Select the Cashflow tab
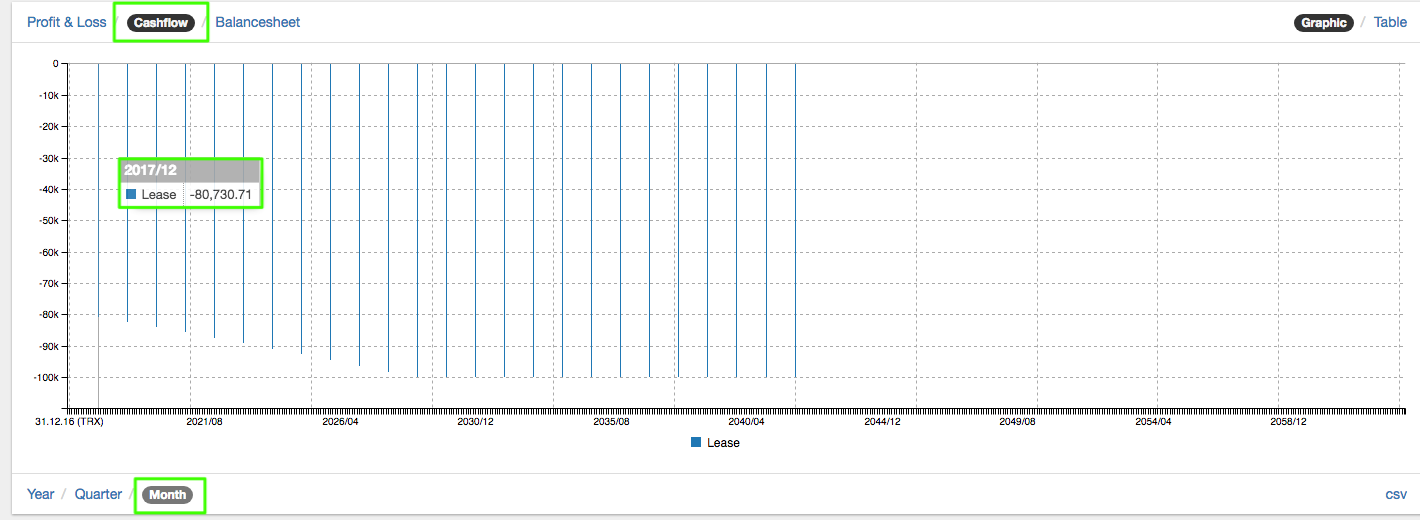Viewport: 1420px width, 520px height. [x=161, y=23]
